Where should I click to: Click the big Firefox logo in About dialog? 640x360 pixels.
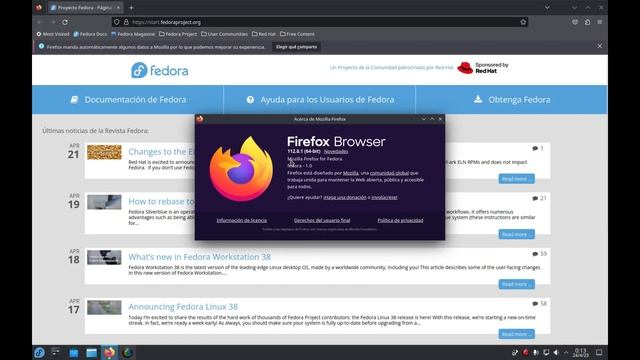click(x=241, y=169)
